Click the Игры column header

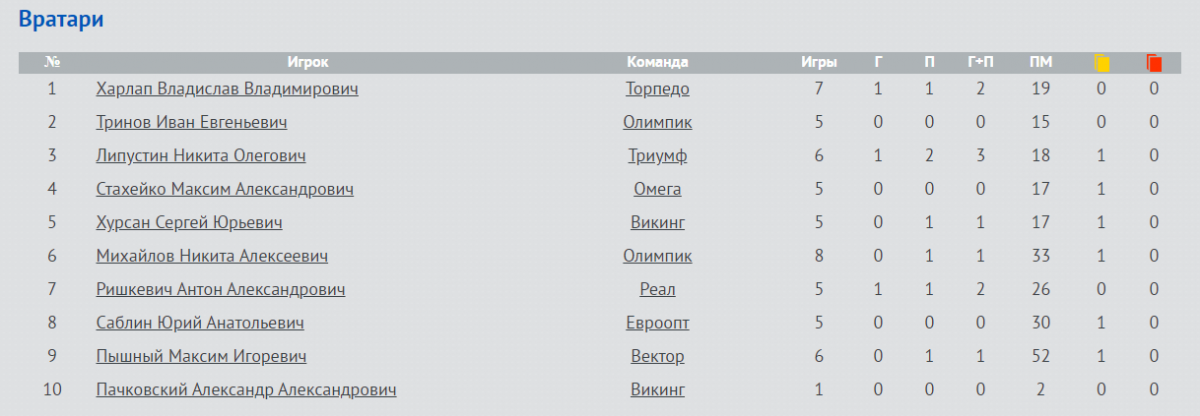click(819, 62)
